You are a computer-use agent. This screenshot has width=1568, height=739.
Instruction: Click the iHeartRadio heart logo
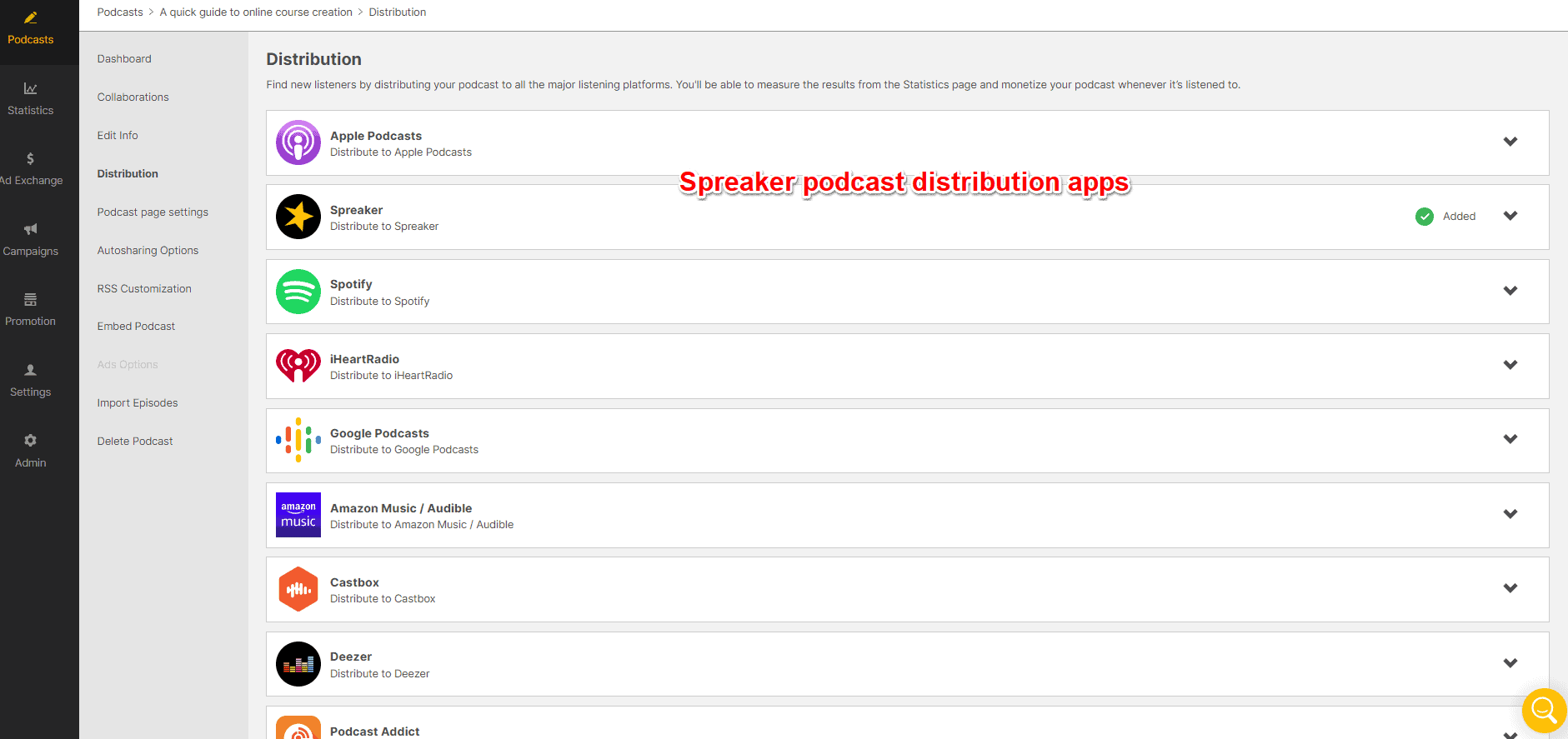pyautogui.click(x=298, y=366)
